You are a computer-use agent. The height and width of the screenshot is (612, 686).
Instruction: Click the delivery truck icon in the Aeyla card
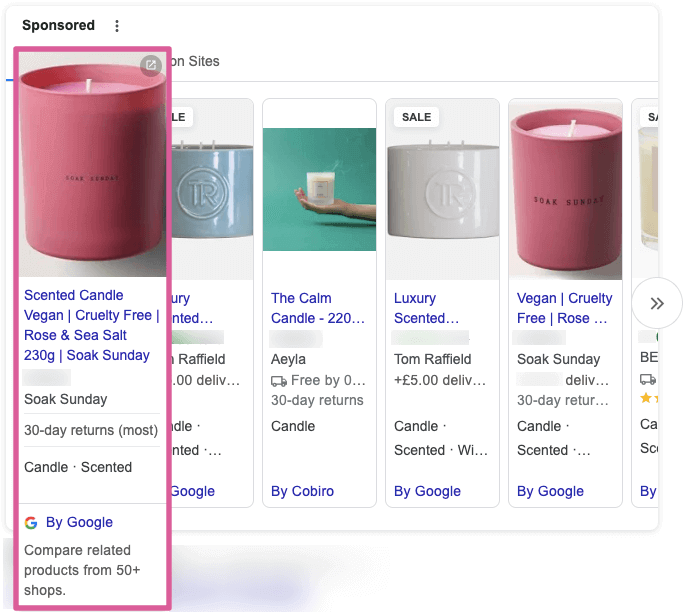(x=279, y=381)
